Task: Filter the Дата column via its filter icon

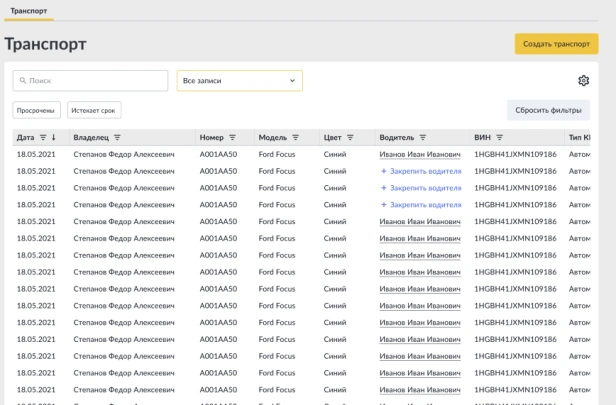Action: pos(43,137)
